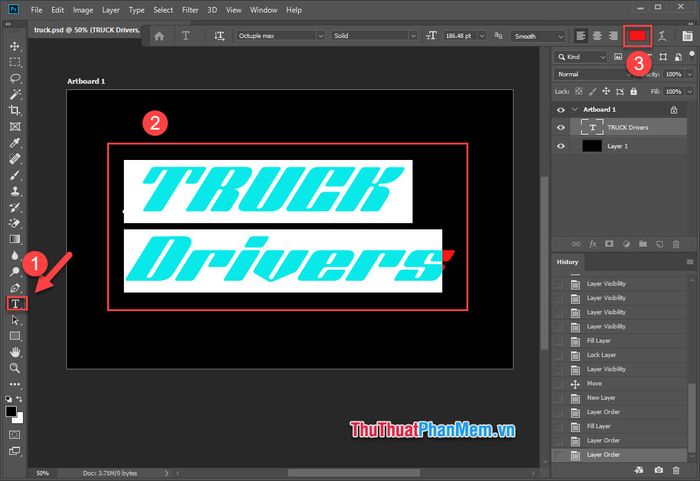Create warped text icon in options bar
700x481 pixels.
662,36
